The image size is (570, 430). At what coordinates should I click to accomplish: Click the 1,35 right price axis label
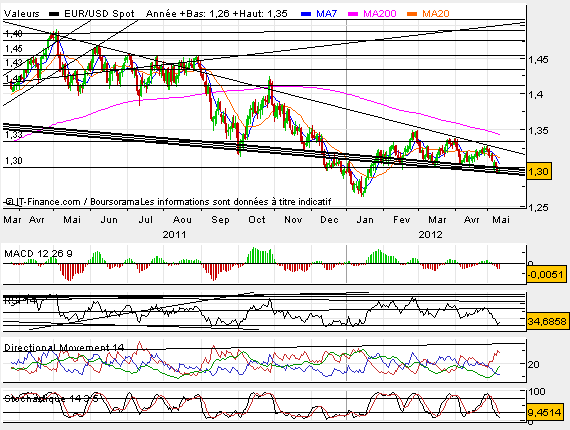pos(538,130)
